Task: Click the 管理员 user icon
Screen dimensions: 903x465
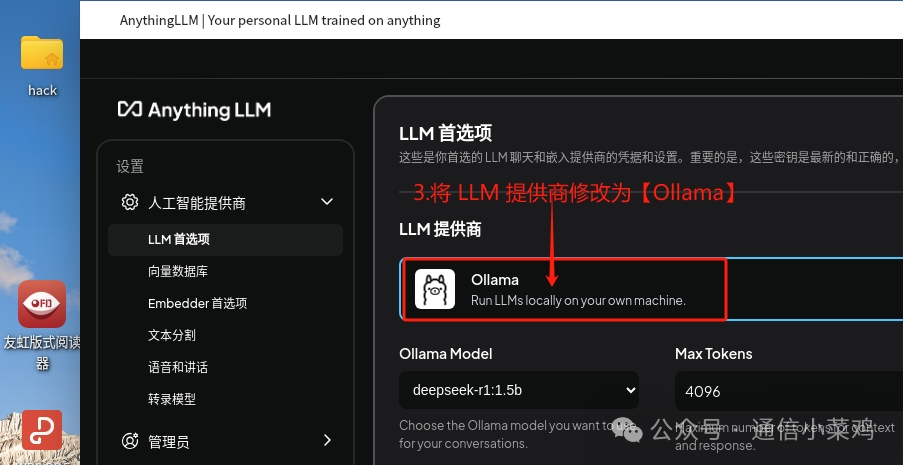Action: click(x=130, y=441)
